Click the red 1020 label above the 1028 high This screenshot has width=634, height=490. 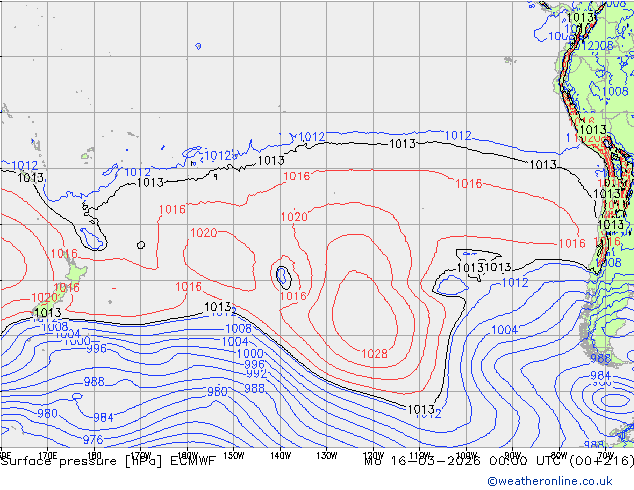coord(294,217)
